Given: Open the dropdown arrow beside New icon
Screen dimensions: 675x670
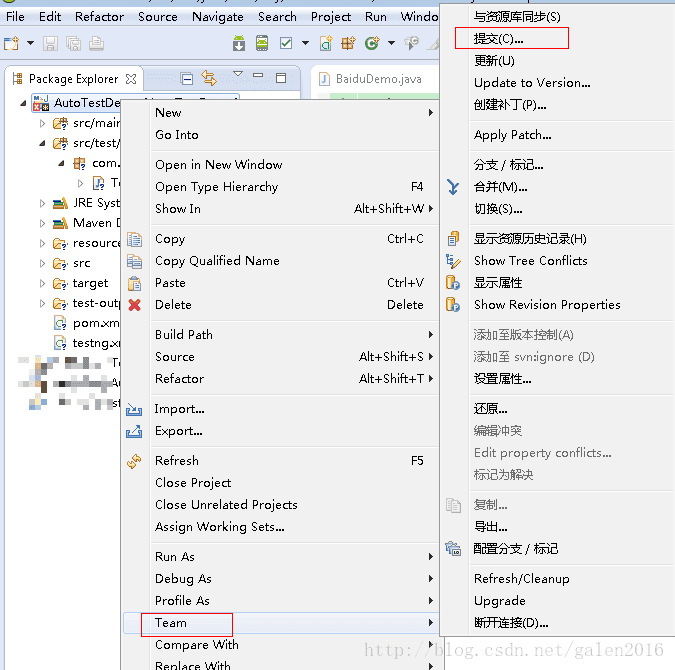Looking at the screenshot, I should [x=30, y=43].
